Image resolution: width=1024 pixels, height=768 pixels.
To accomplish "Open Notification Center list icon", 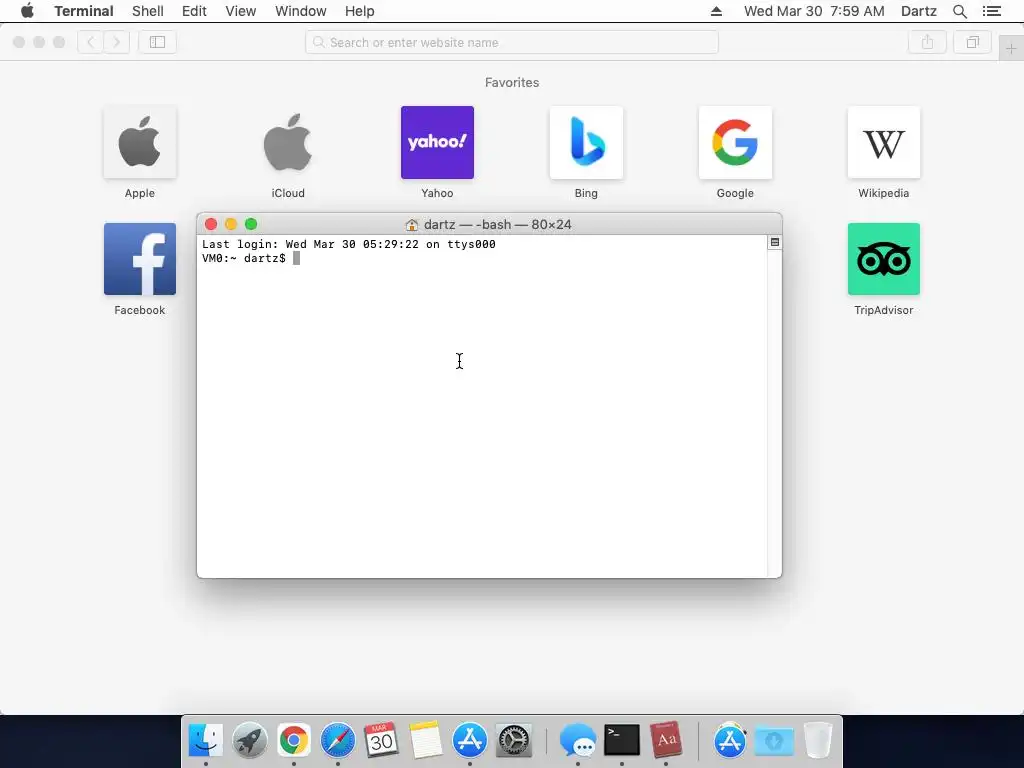I will tap(991, 11).
